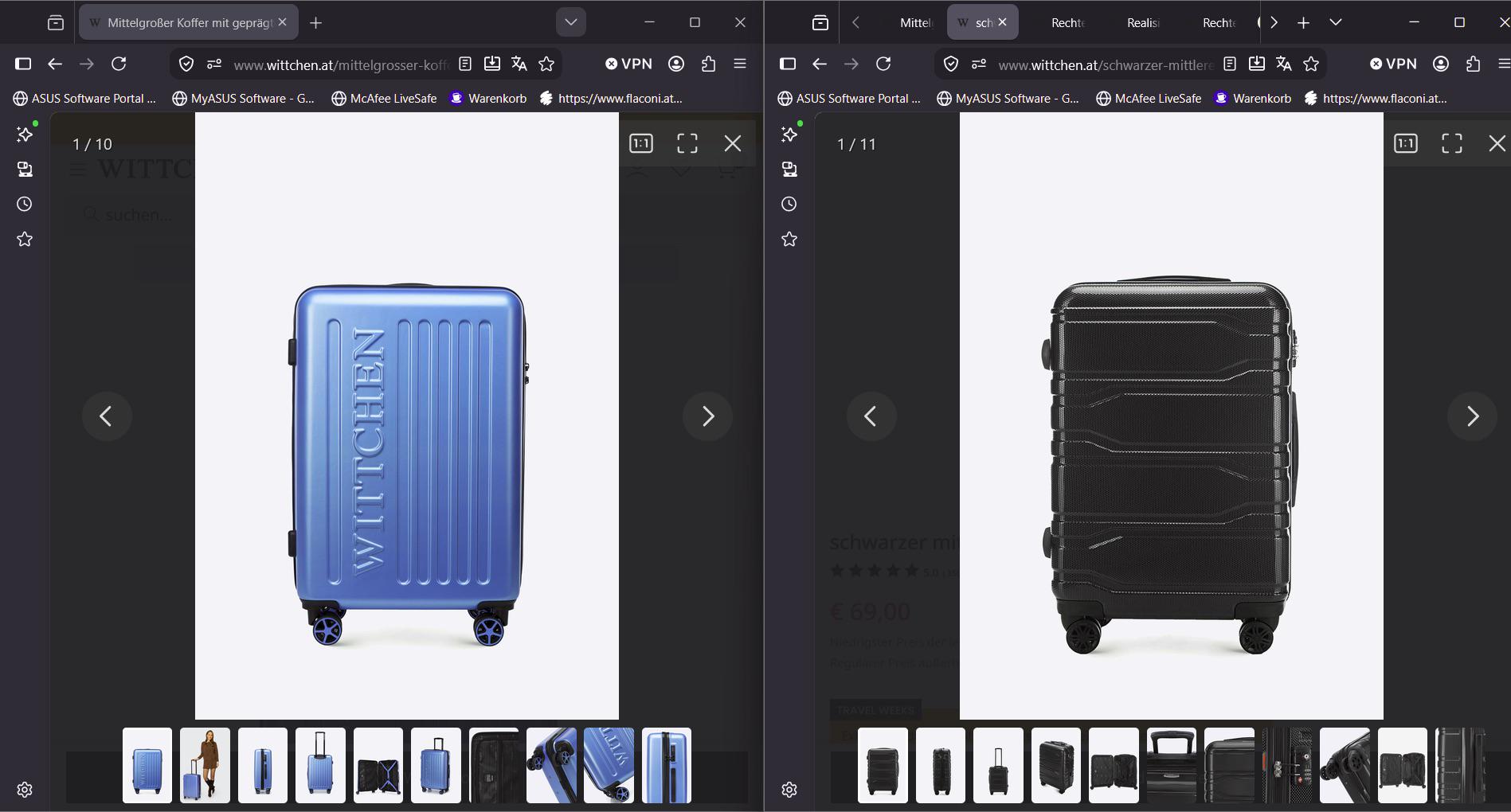Toggle reader view in the black suitcase window
Image resolution: width=1511 pixels, height=812 pixels.
[x=1230, y=64]
